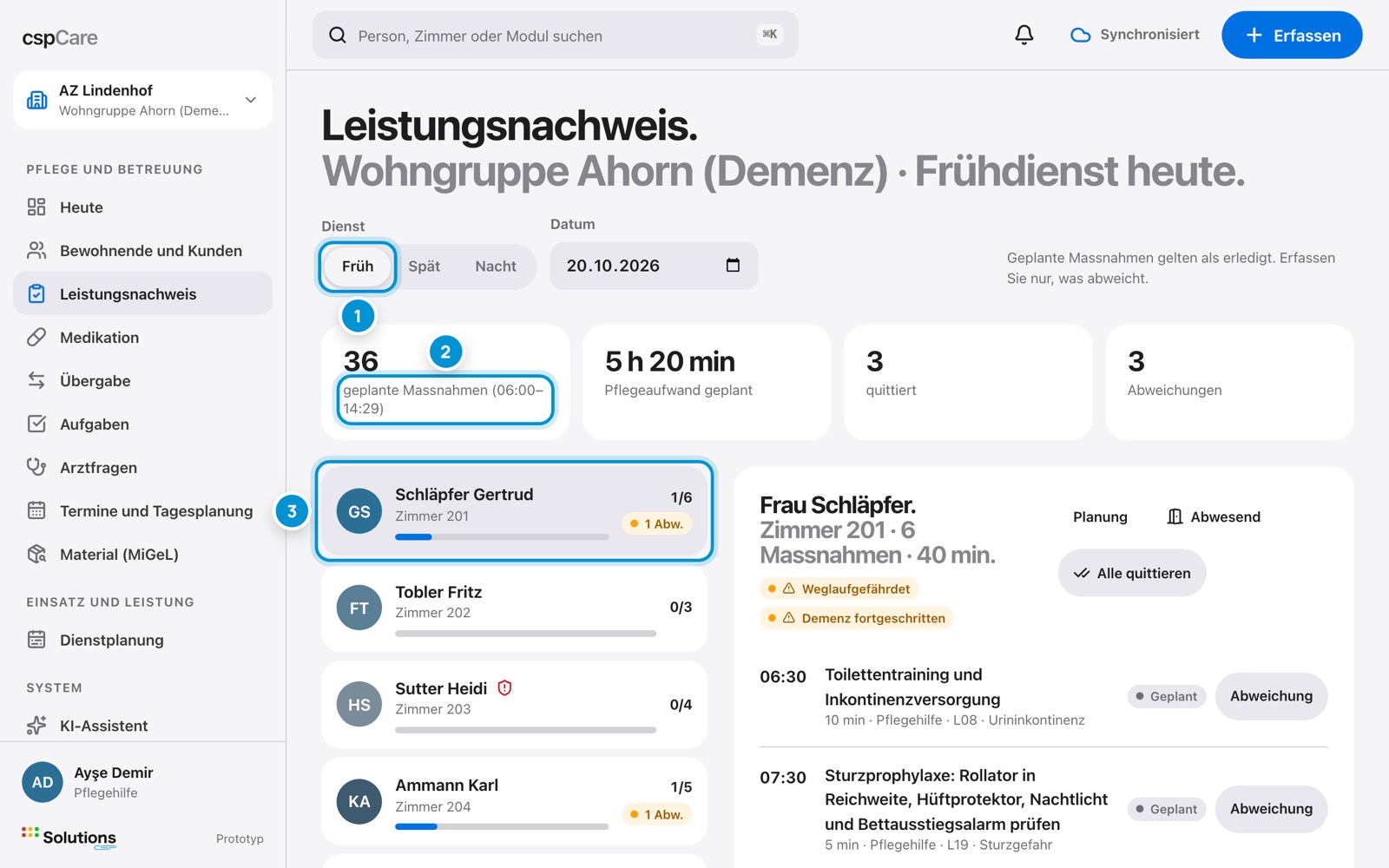The height and width of the screenshot is (868, 1389).
Task: Click the search magnifier icon
Action: coord(338,36)
